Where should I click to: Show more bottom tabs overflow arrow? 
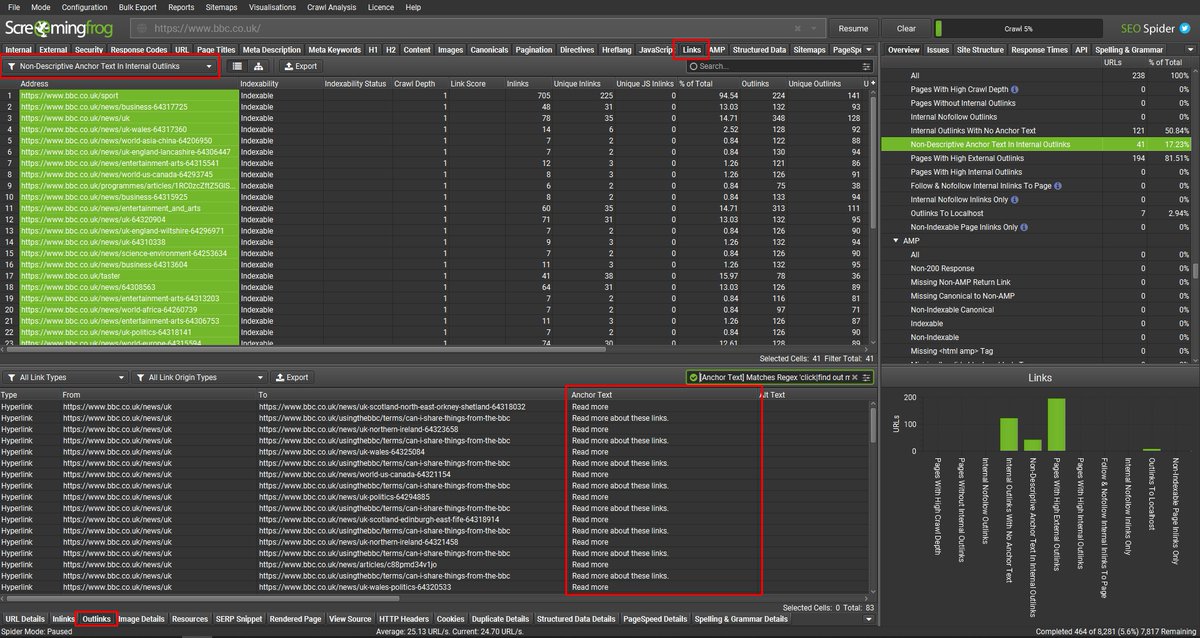tap(869, 619)
